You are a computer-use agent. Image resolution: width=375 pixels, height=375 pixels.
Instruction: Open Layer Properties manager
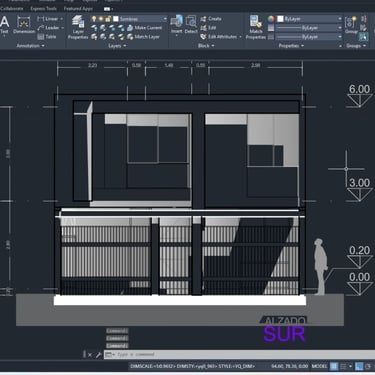[x=78, y=27]
